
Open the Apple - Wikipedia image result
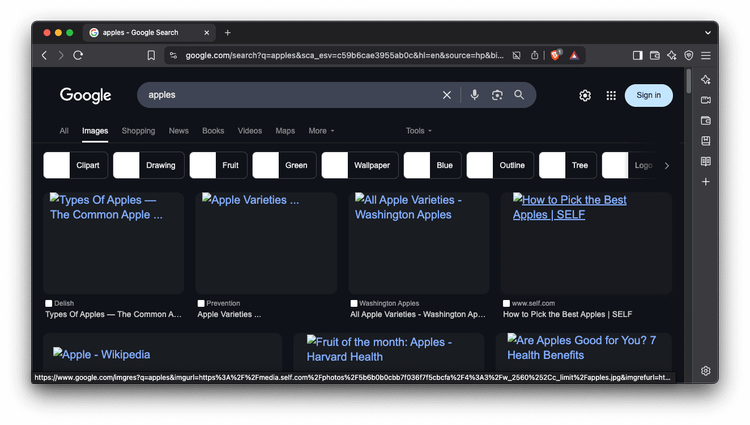click(162, 353)
